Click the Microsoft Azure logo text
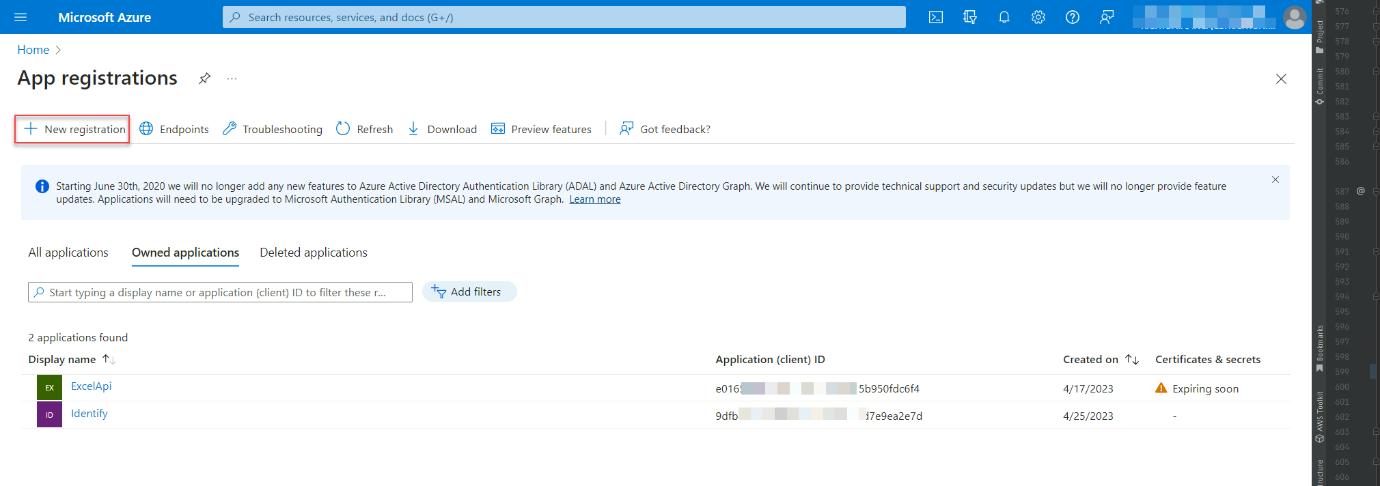This screenshot has width=1380, height=486. pos(105,17)
